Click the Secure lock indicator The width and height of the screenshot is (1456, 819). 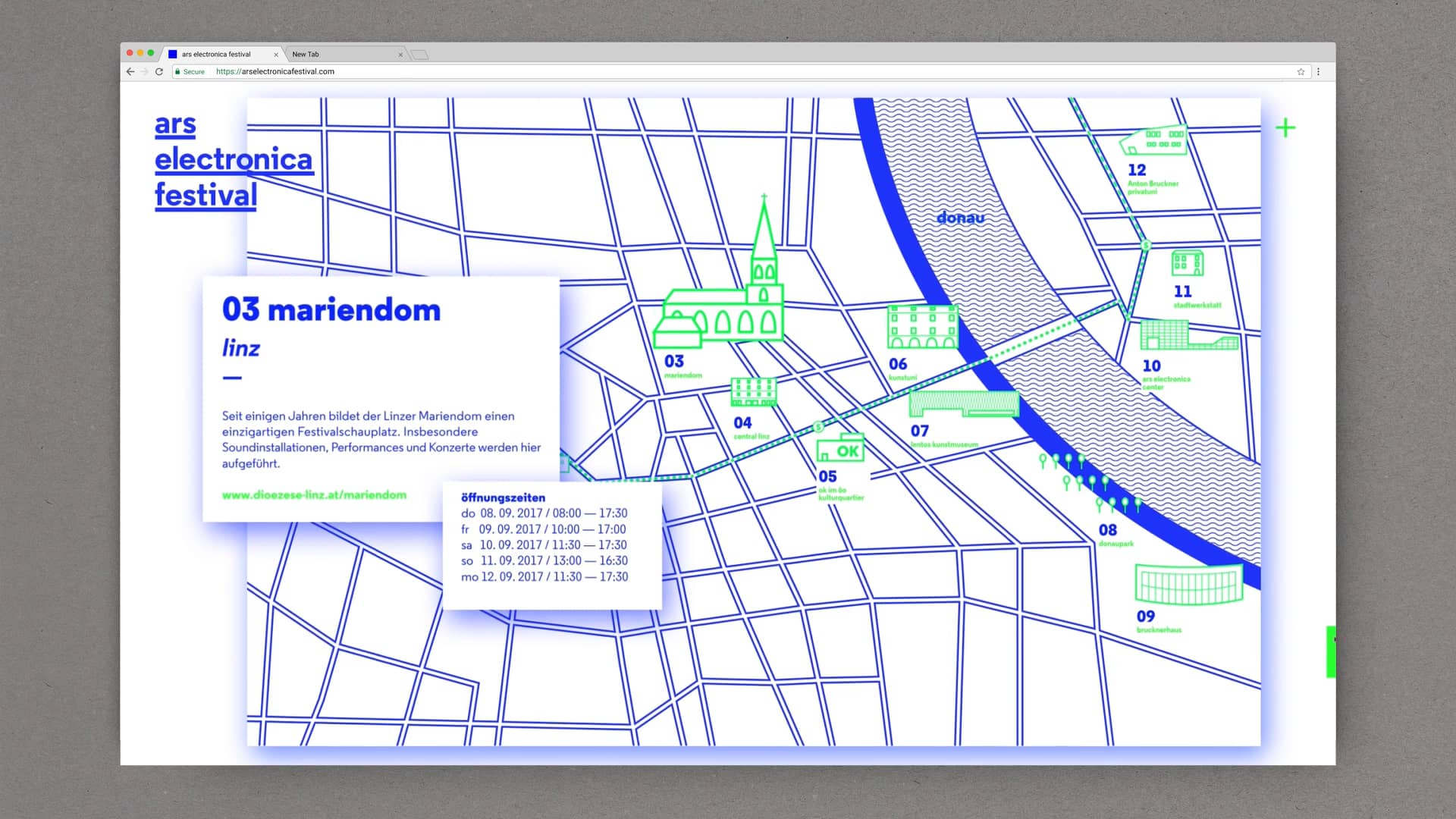tap(190, 71)
